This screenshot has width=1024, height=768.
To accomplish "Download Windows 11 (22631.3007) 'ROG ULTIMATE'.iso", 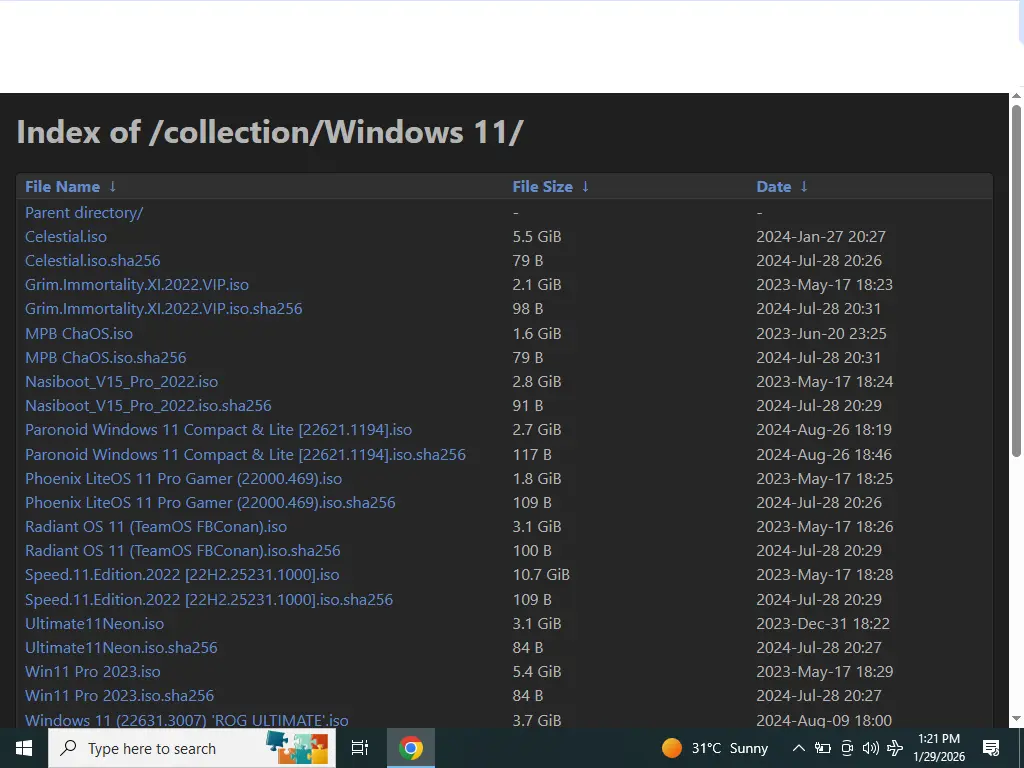I will coord(186,720).
